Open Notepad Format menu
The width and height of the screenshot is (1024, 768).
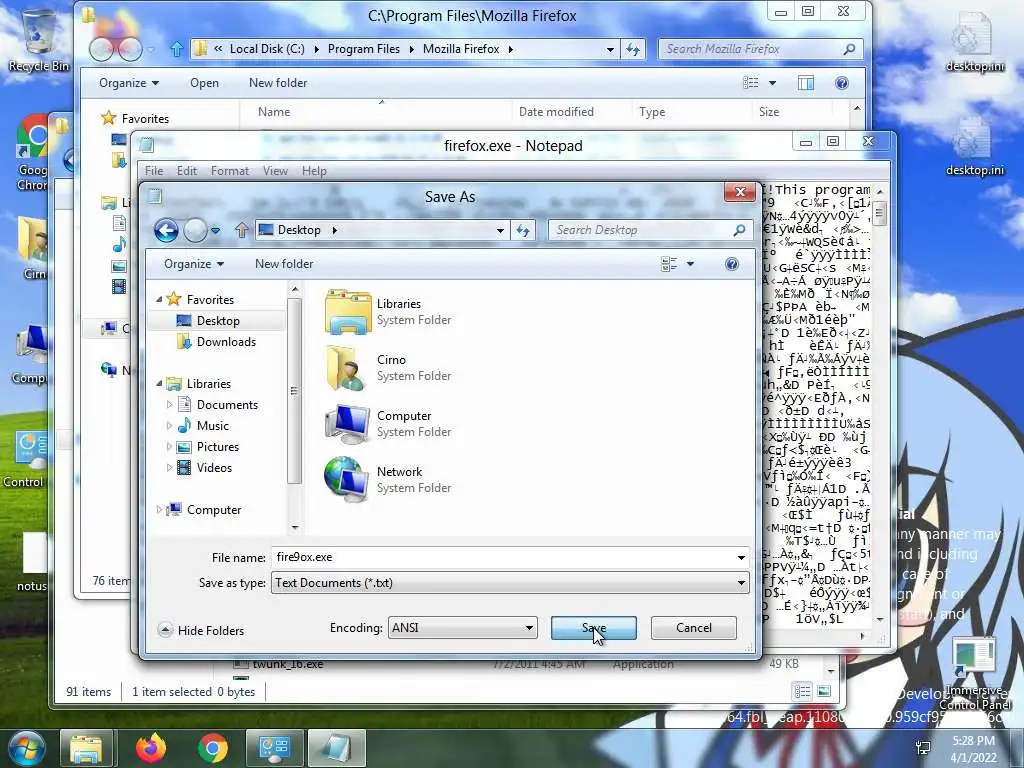(x=229, y=170)
